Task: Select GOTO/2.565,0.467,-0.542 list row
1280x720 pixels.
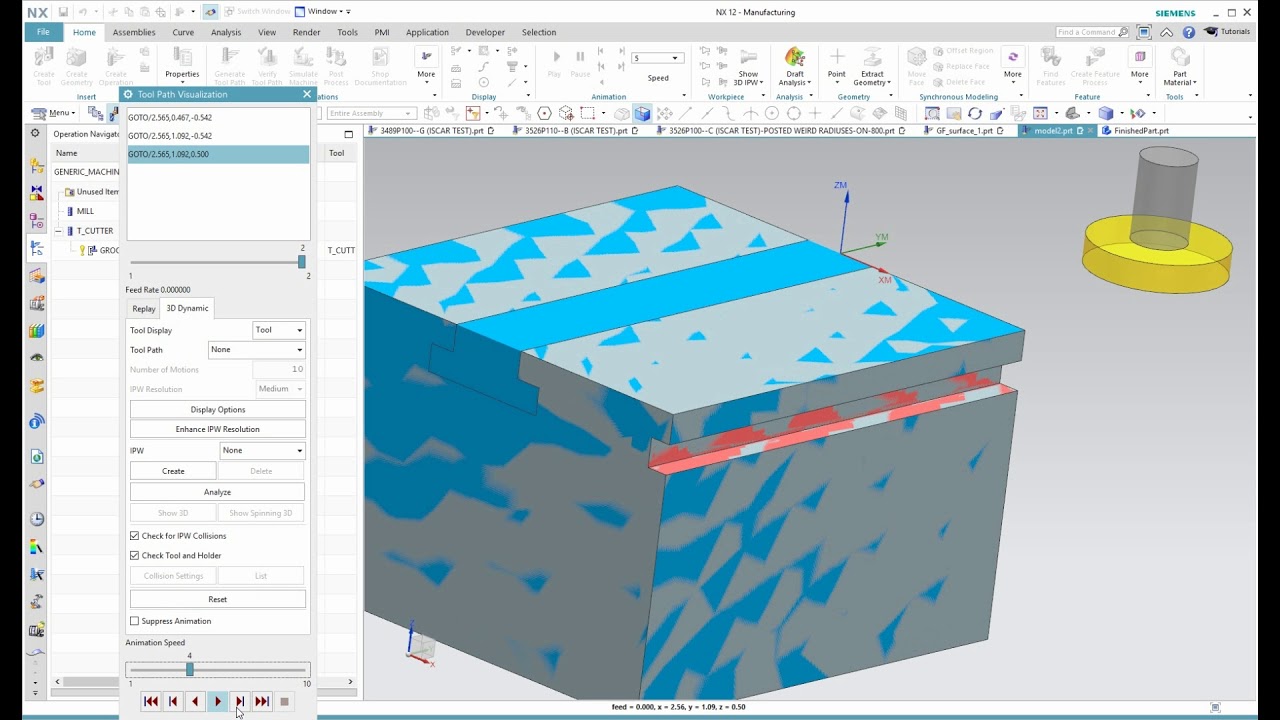Action: coord(218,117)
